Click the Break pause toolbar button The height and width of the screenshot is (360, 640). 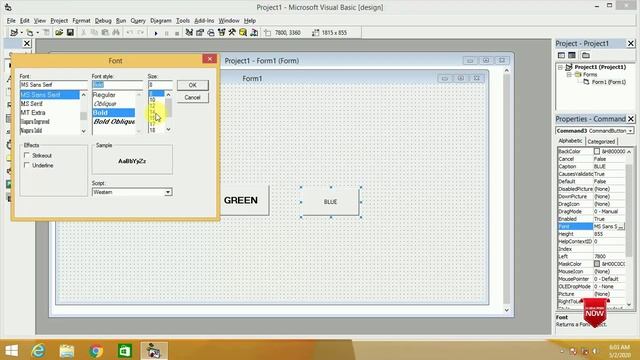pos(167,33)
